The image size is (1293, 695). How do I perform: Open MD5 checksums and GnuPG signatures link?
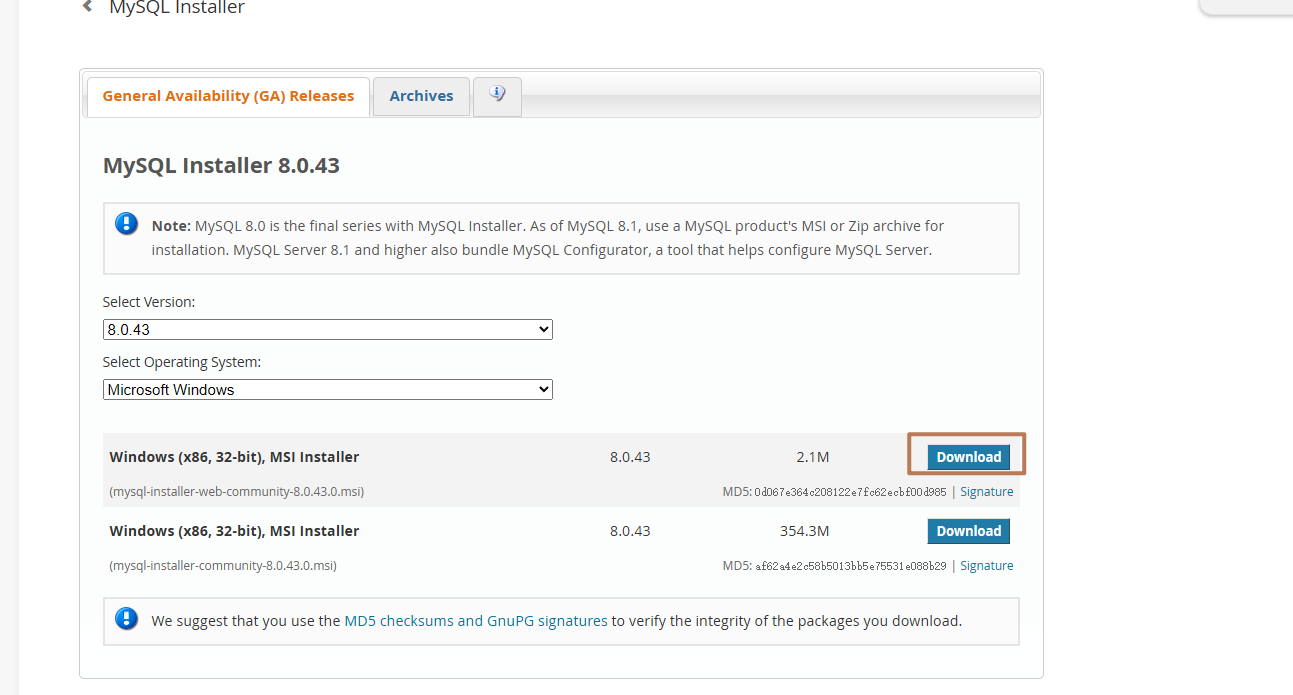tap(476, 621)
